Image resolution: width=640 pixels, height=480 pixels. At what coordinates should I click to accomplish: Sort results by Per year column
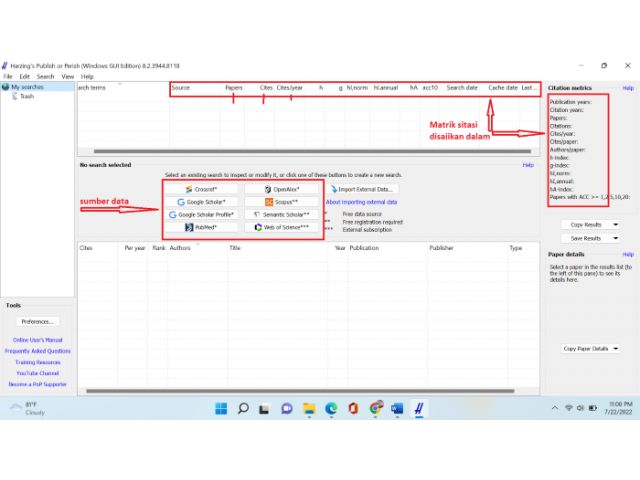tap(135, 248)
